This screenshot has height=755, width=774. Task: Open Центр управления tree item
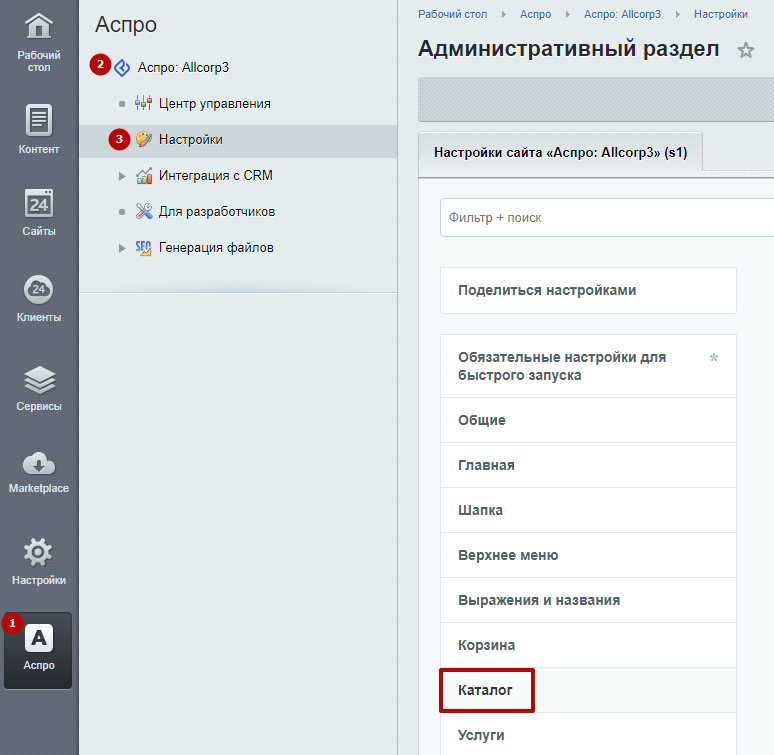(x=215, y=104)
